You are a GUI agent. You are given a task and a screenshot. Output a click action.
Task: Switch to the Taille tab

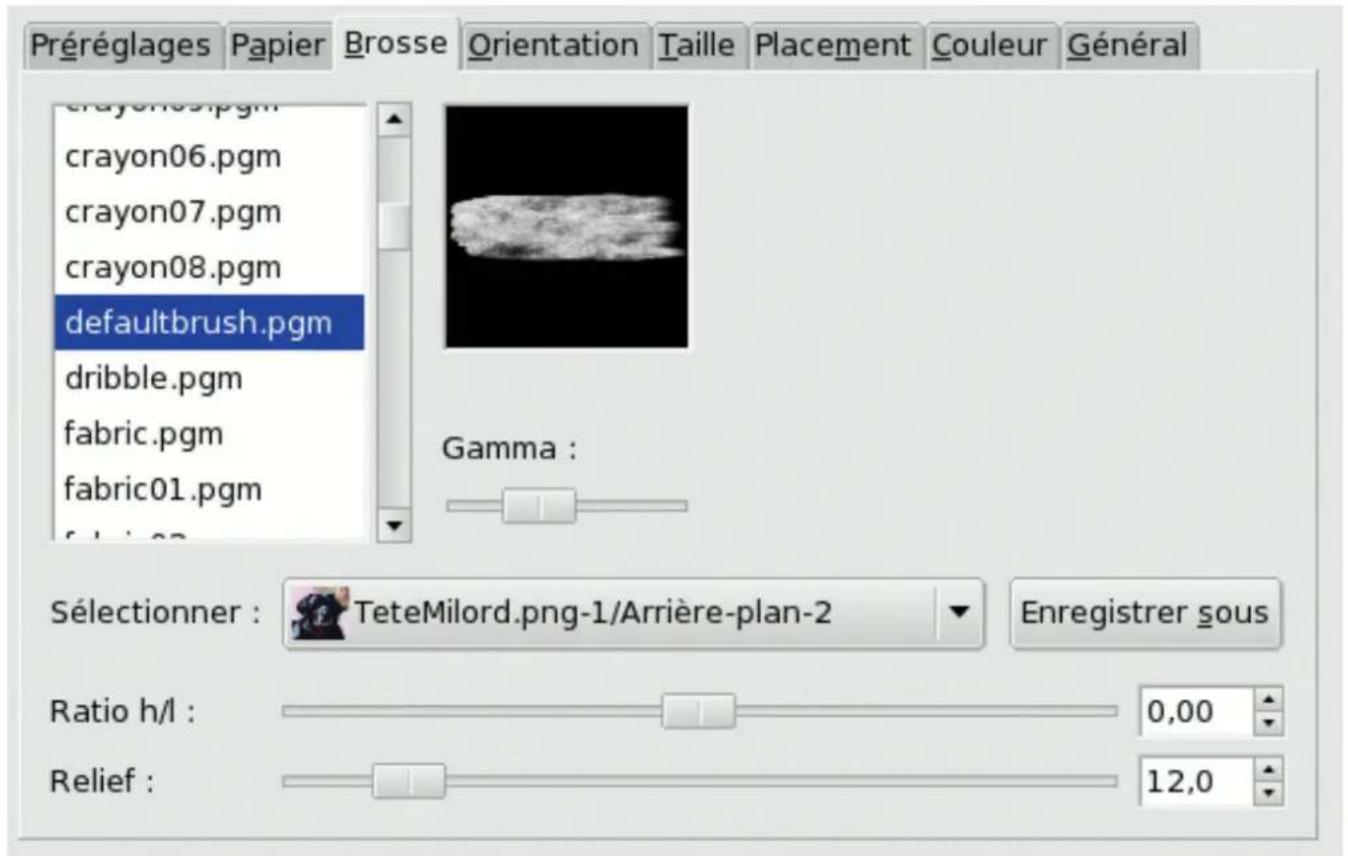[x=700, y=44]
